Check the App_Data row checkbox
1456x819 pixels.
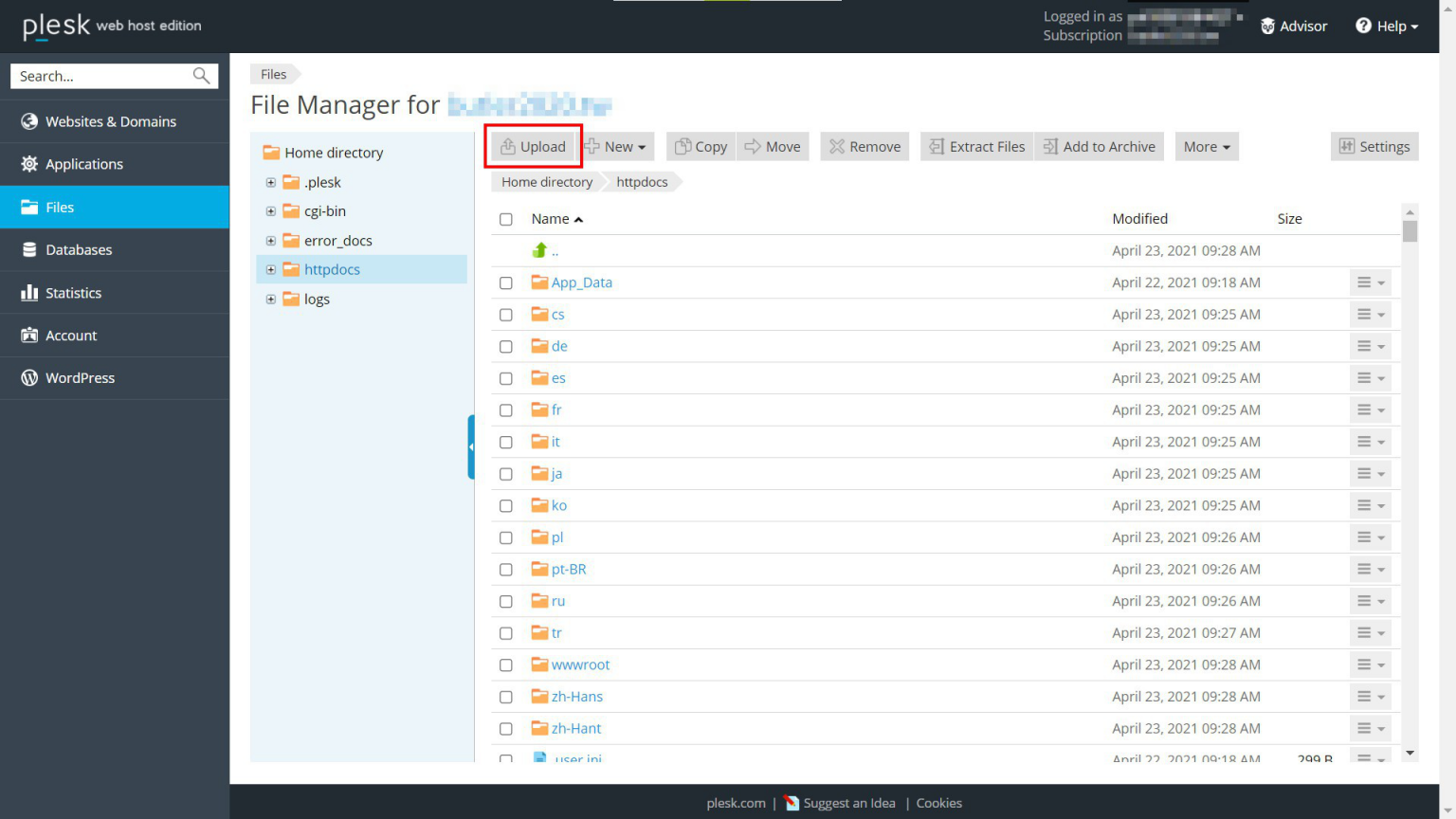click(505, 282)
